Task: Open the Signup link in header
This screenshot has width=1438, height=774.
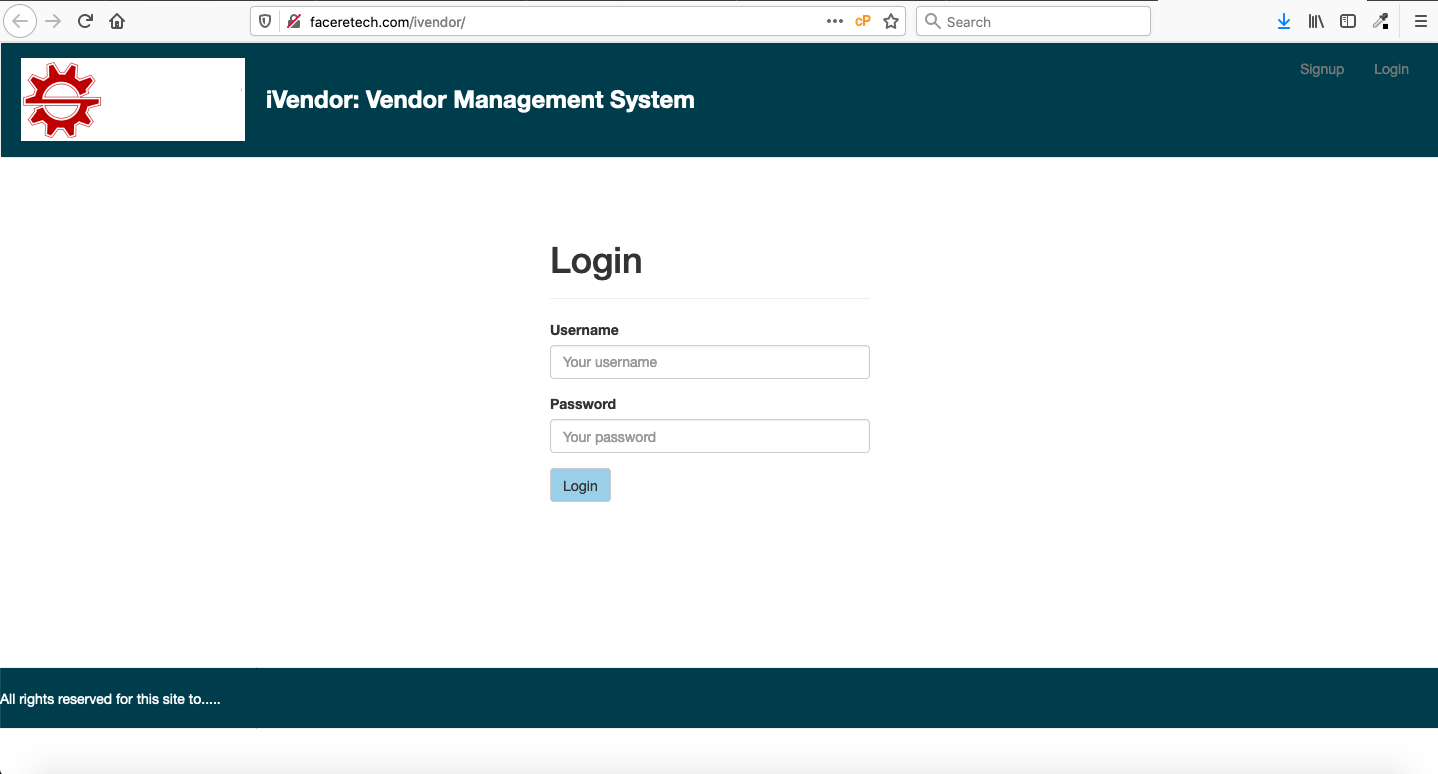Action: (1322, 69)
